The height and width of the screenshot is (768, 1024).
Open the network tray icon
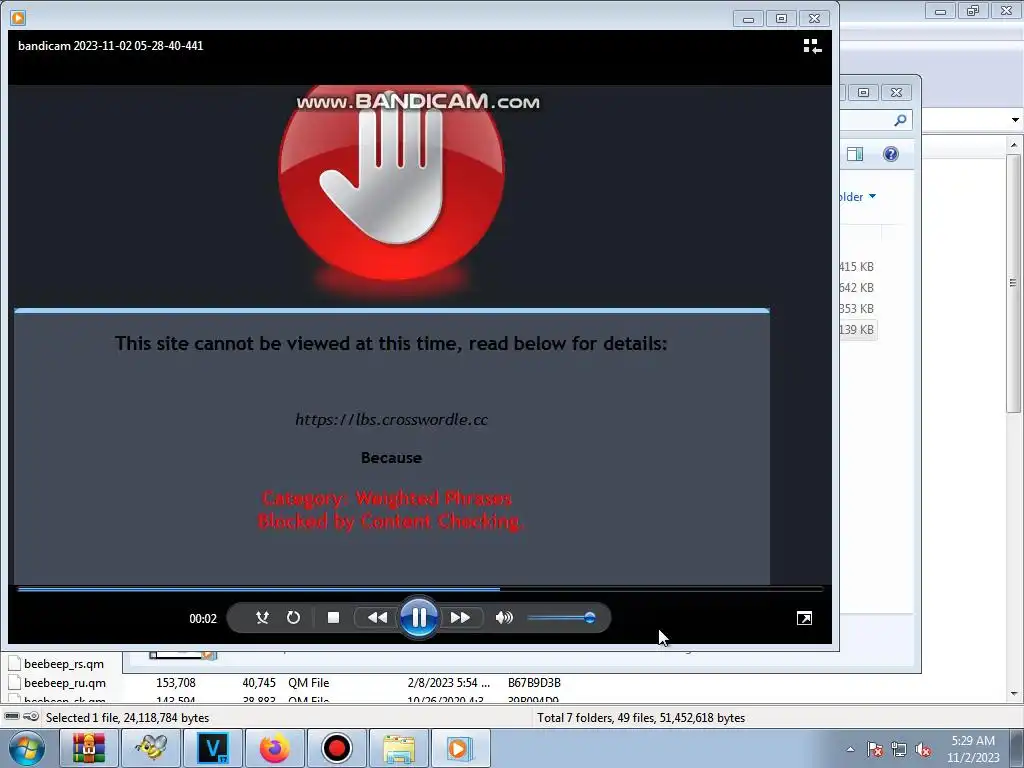899,749
